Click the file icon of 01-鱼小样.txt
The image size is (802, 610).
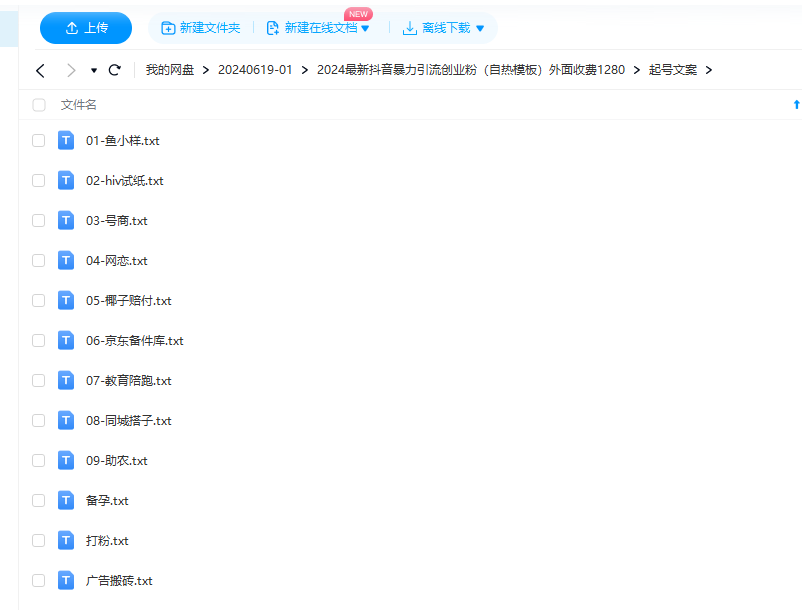[66, 140]
